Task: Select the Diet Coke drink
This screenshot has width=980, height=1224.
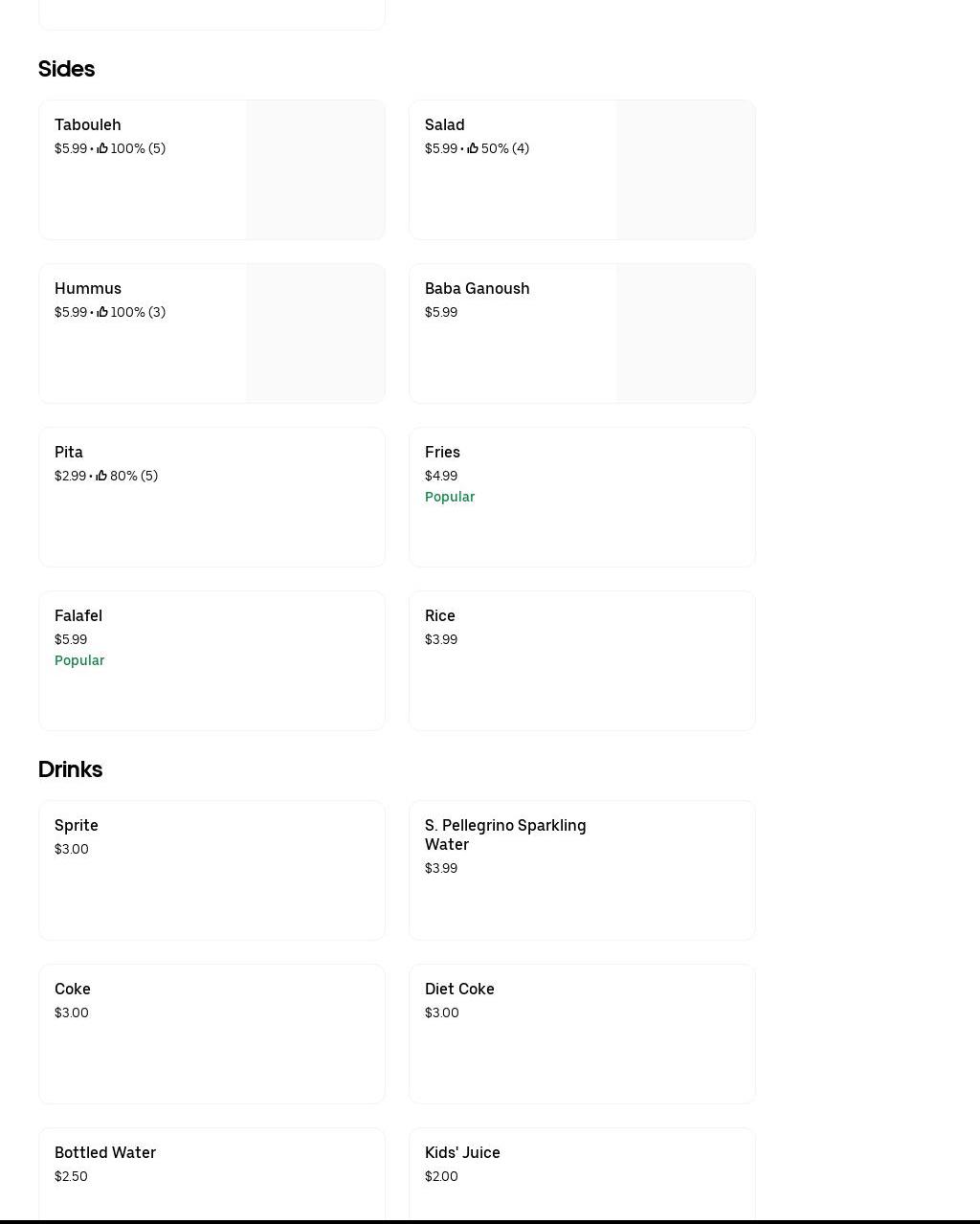Action: 459,989
